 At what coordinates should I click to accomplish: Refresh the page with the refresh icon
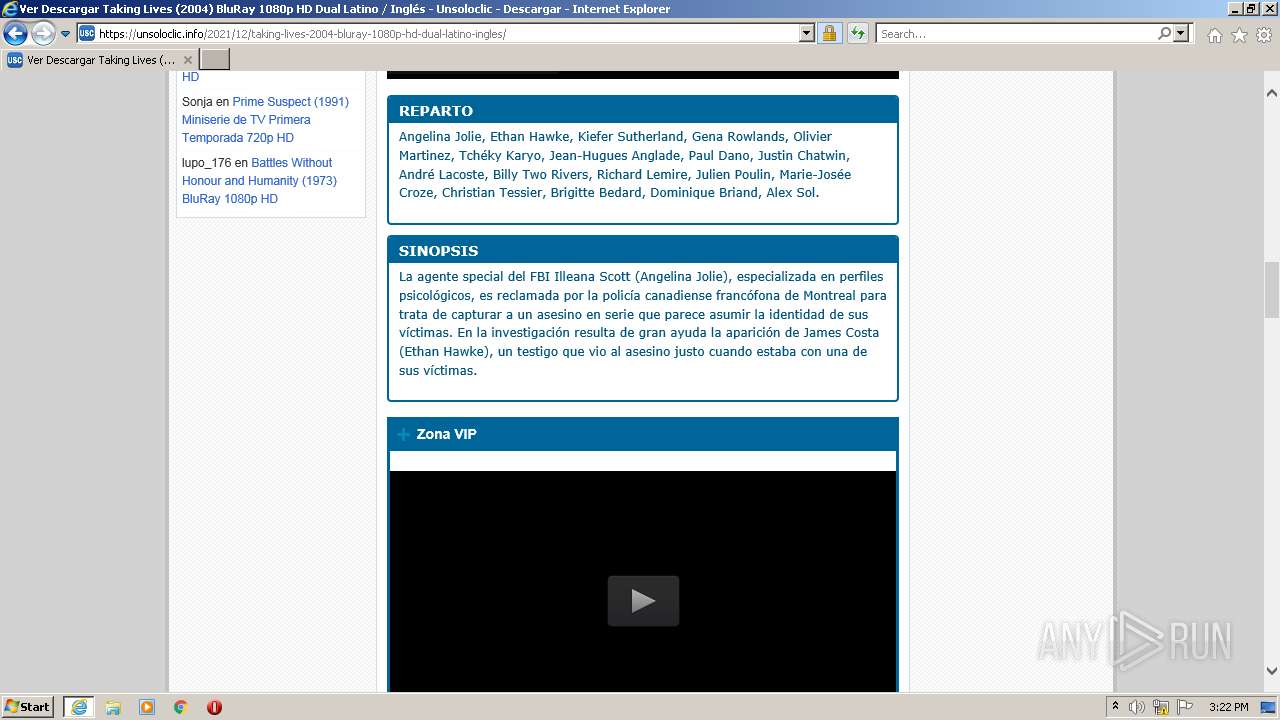point(857,33)
